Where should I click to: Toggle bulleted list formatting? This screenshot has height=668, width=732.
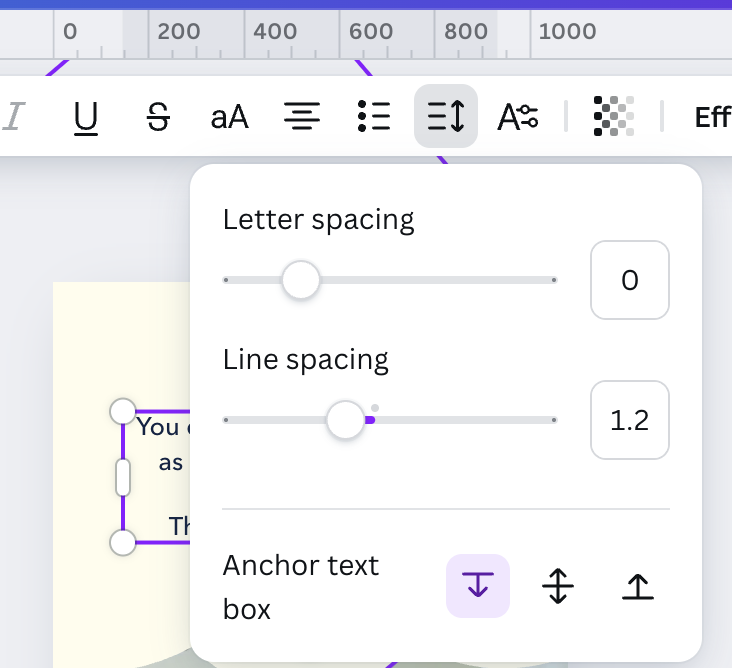[374, 116]
